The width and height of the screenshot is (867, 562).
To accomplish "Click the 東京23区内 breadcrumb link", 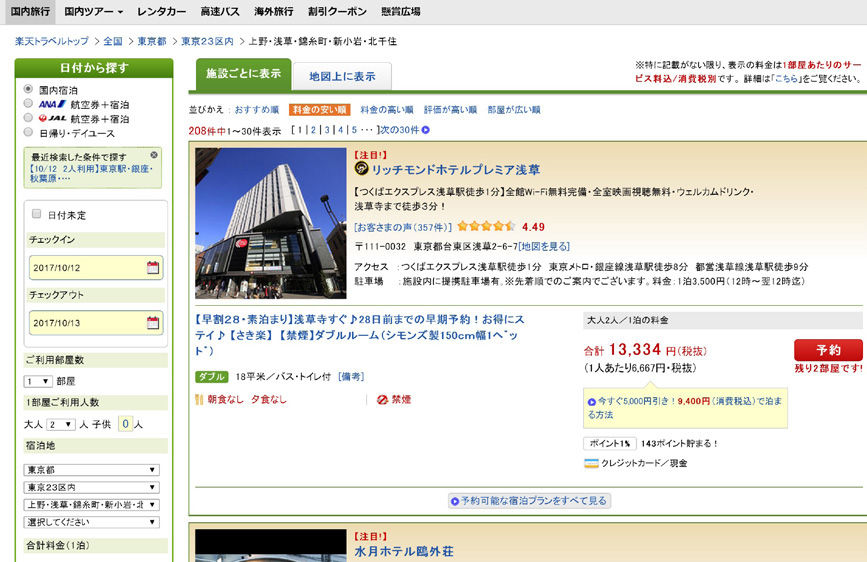I will [207, 41].
